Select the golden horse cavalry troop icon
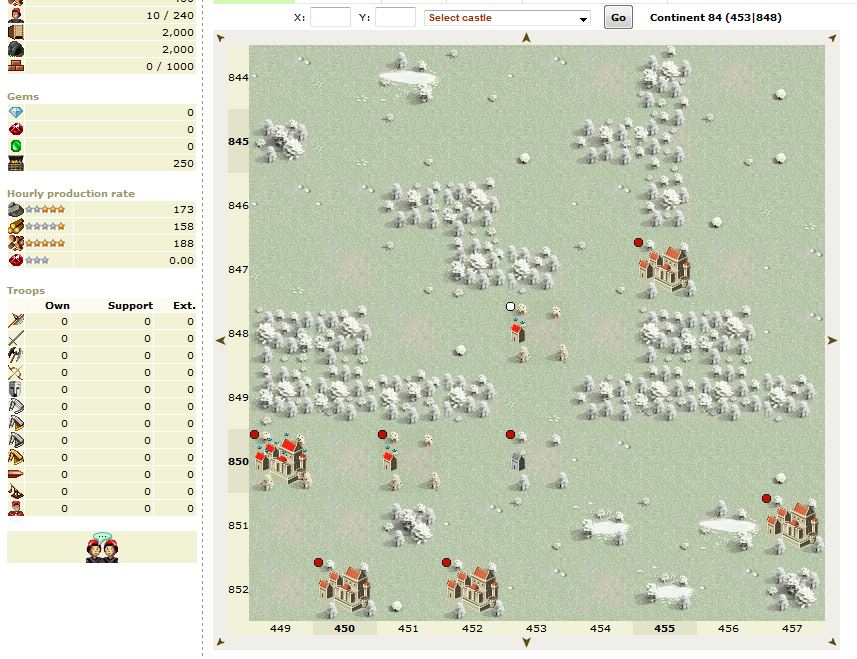 pos(15,457)
